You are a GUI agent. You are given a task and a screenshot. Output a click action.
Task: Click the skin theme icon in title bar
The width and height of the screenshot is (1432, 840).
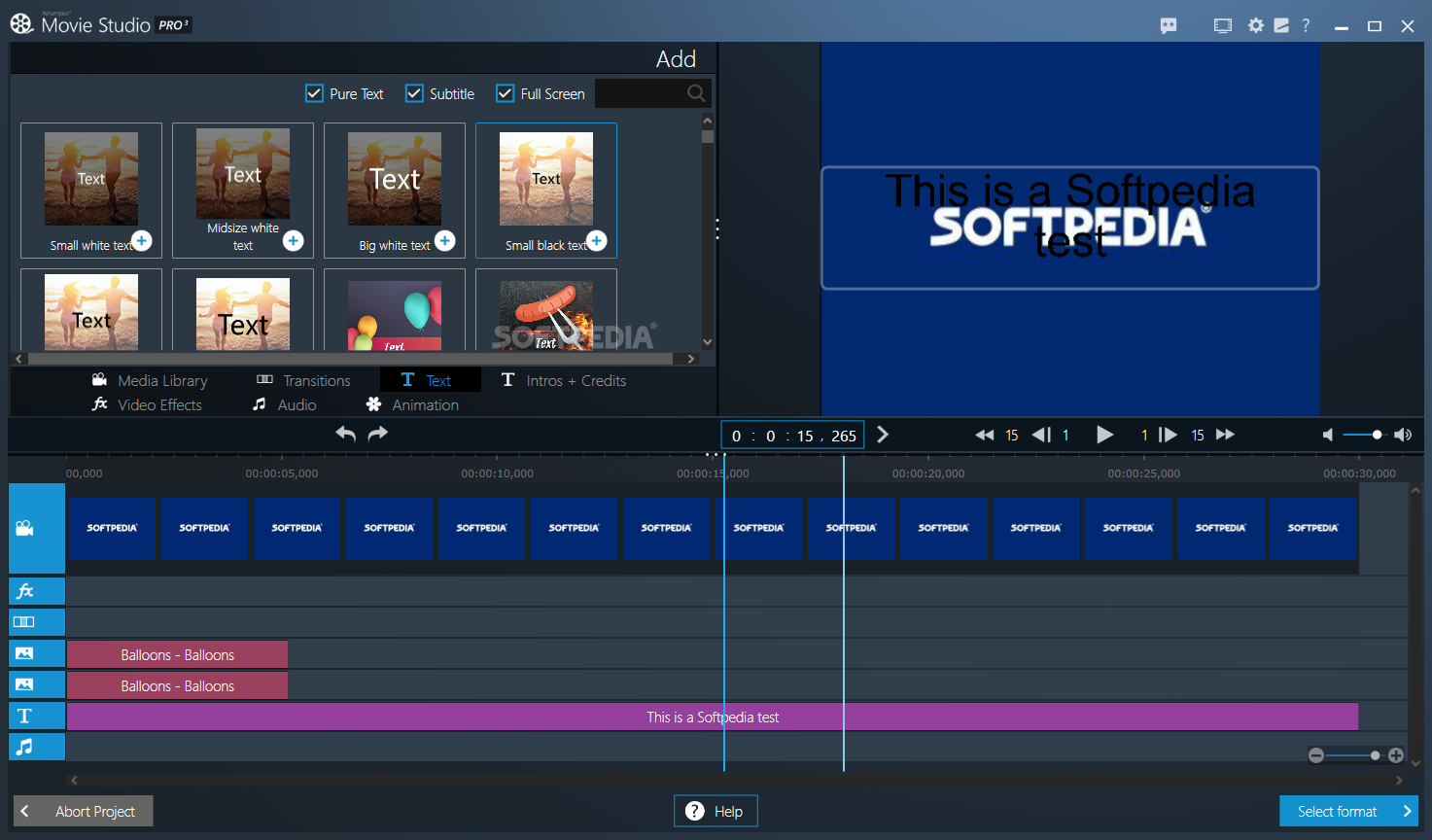(x=1281, y=25)
